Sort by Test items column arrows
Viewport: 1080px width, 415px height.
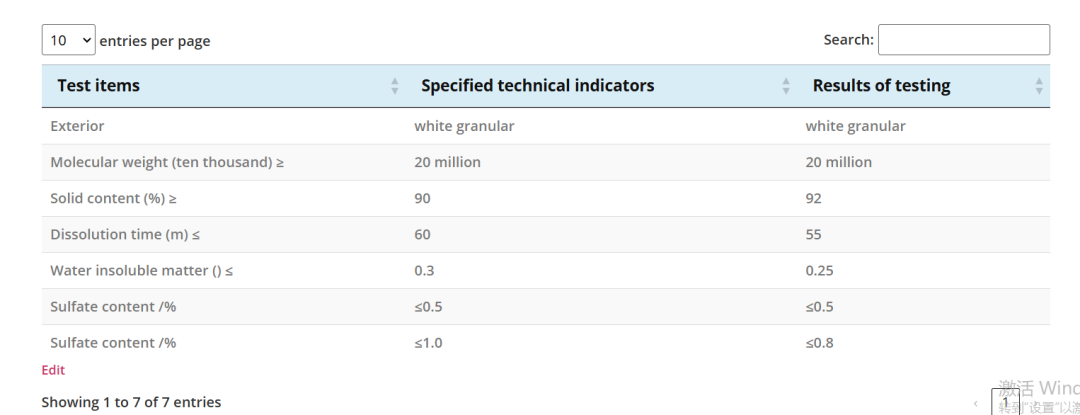[395, 86]
